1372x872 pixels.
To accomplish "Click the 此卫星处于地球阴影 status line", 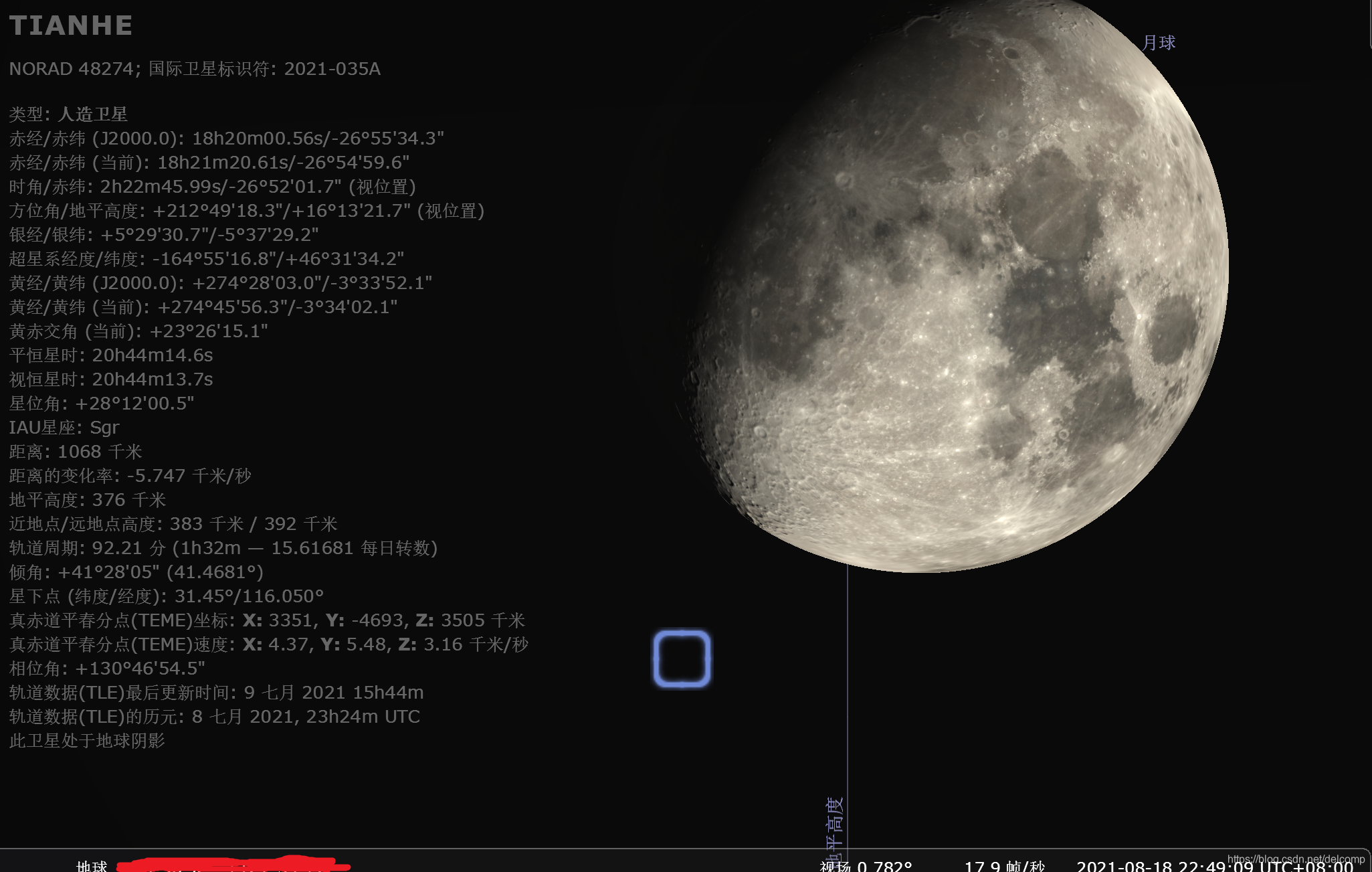I will pos(87,741).
